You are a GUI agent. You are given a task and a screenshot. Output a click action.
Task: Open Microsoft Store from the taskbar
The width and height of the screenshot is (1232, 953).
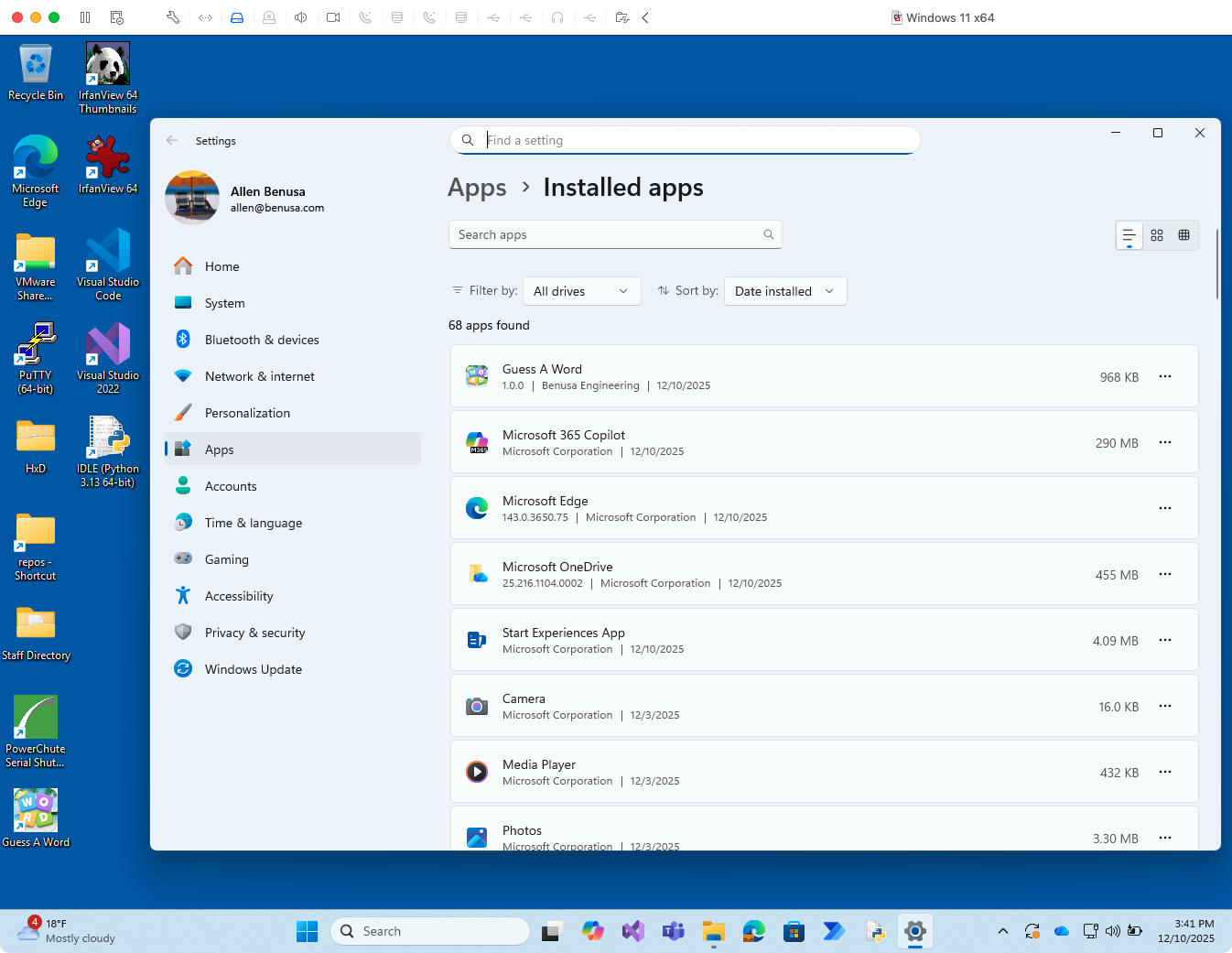pos(794,931)
